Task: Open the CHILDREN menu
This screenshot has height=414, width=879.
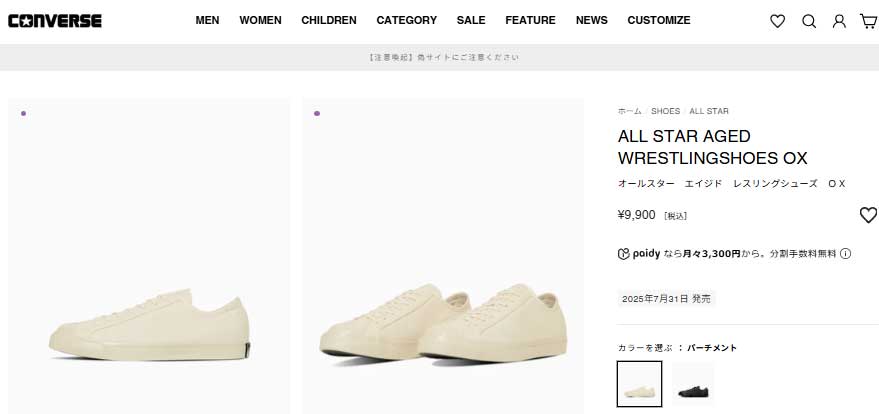Action: pos(329,20)
